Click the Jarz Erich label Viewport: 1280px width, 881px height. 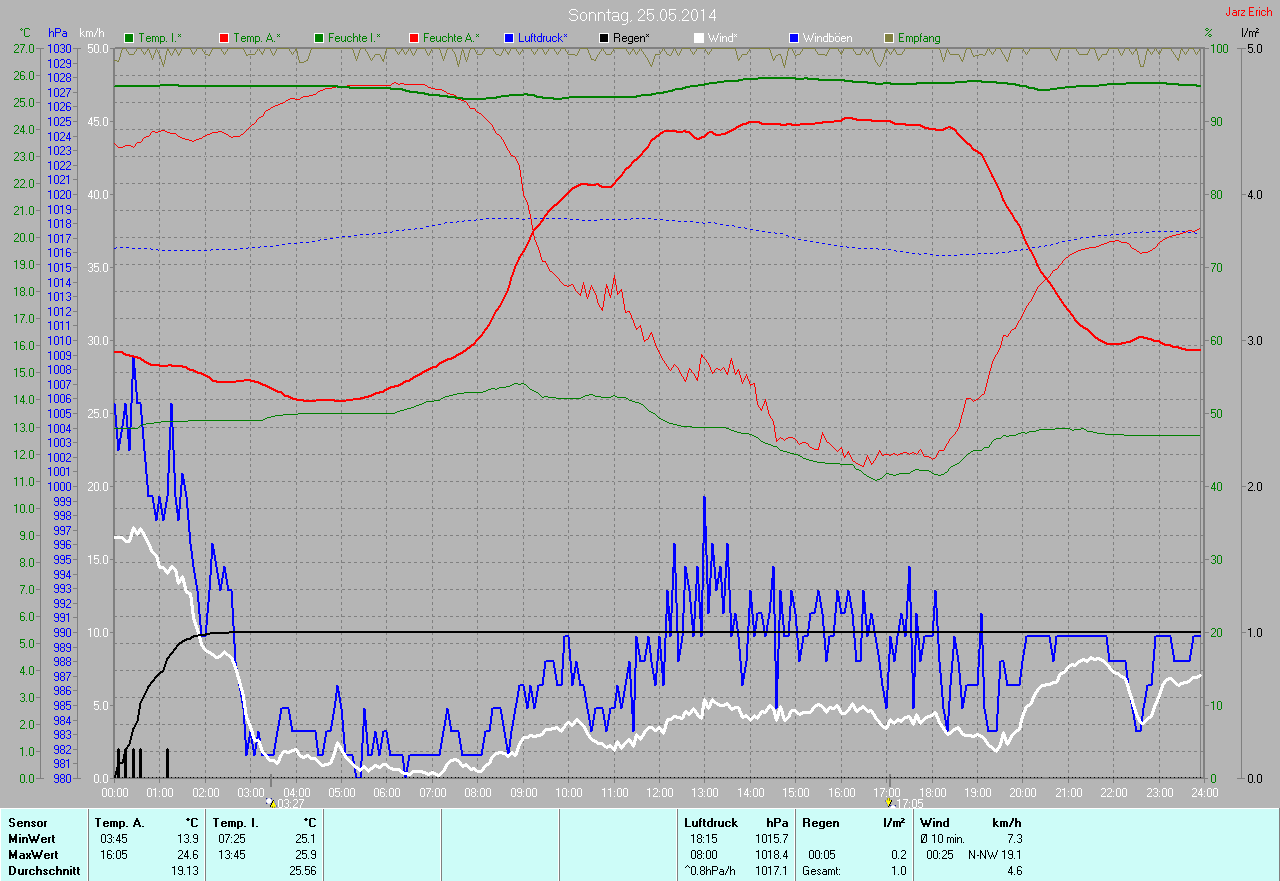(1249, 12)
